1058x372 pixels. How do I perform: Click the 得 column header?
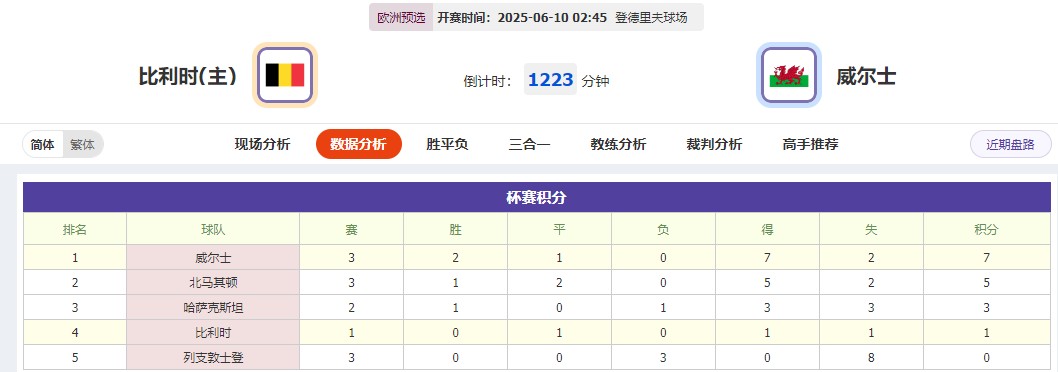tap(767, 230)
